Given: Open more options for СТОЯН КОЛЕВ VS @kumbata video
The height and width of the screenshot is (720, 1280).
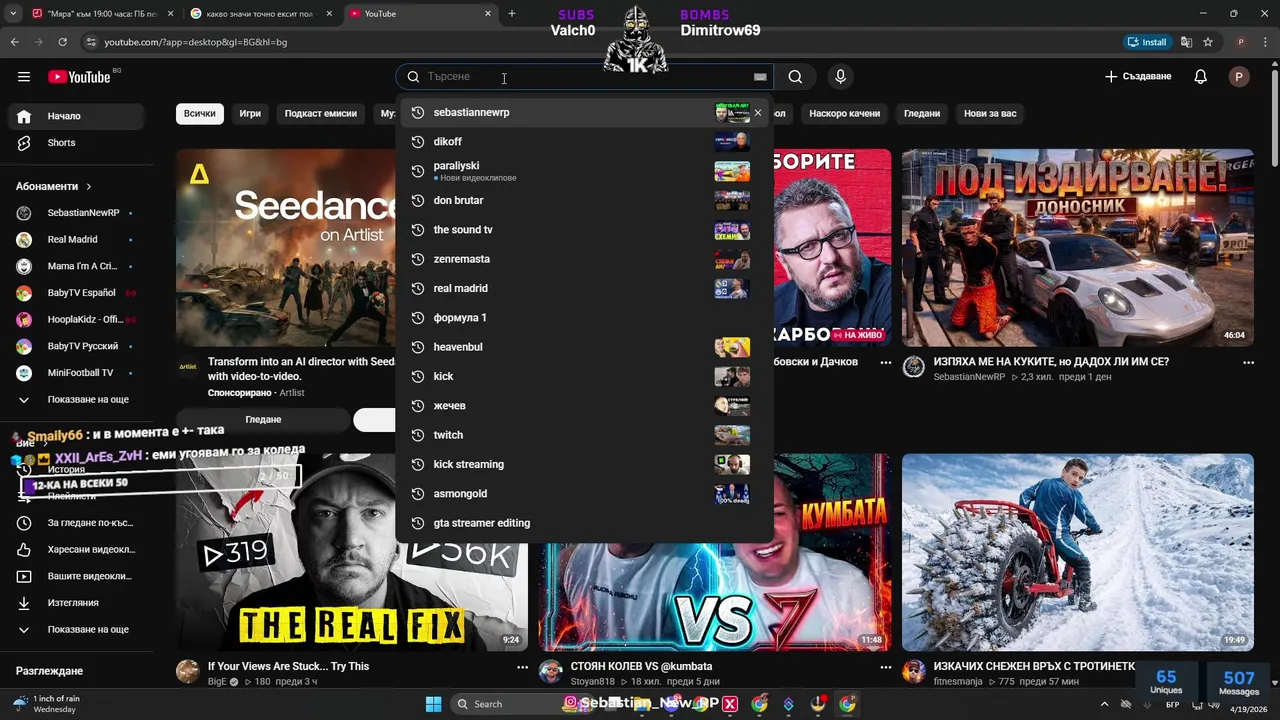Looking at the screenshot, I should pyautogui.click(x=885, y=667).
